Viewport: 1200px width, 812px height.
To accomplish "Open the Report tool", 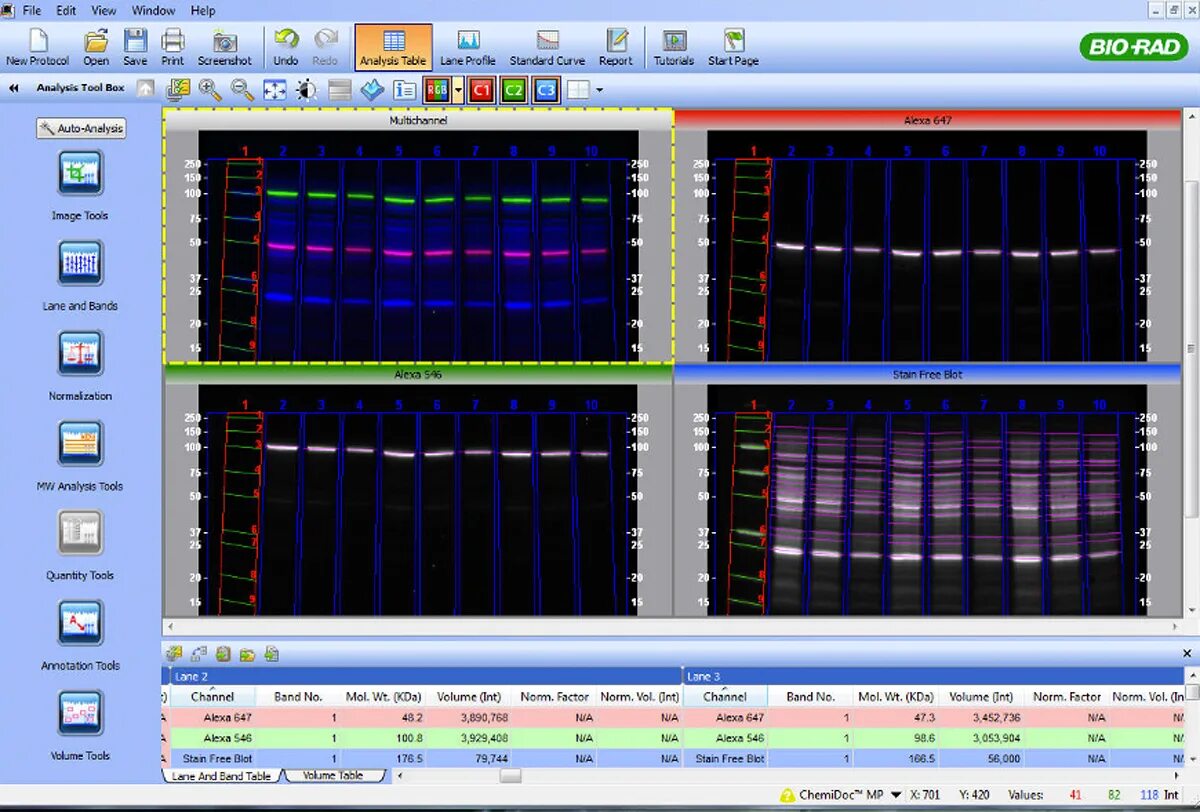I will click(x=616, y=46).
